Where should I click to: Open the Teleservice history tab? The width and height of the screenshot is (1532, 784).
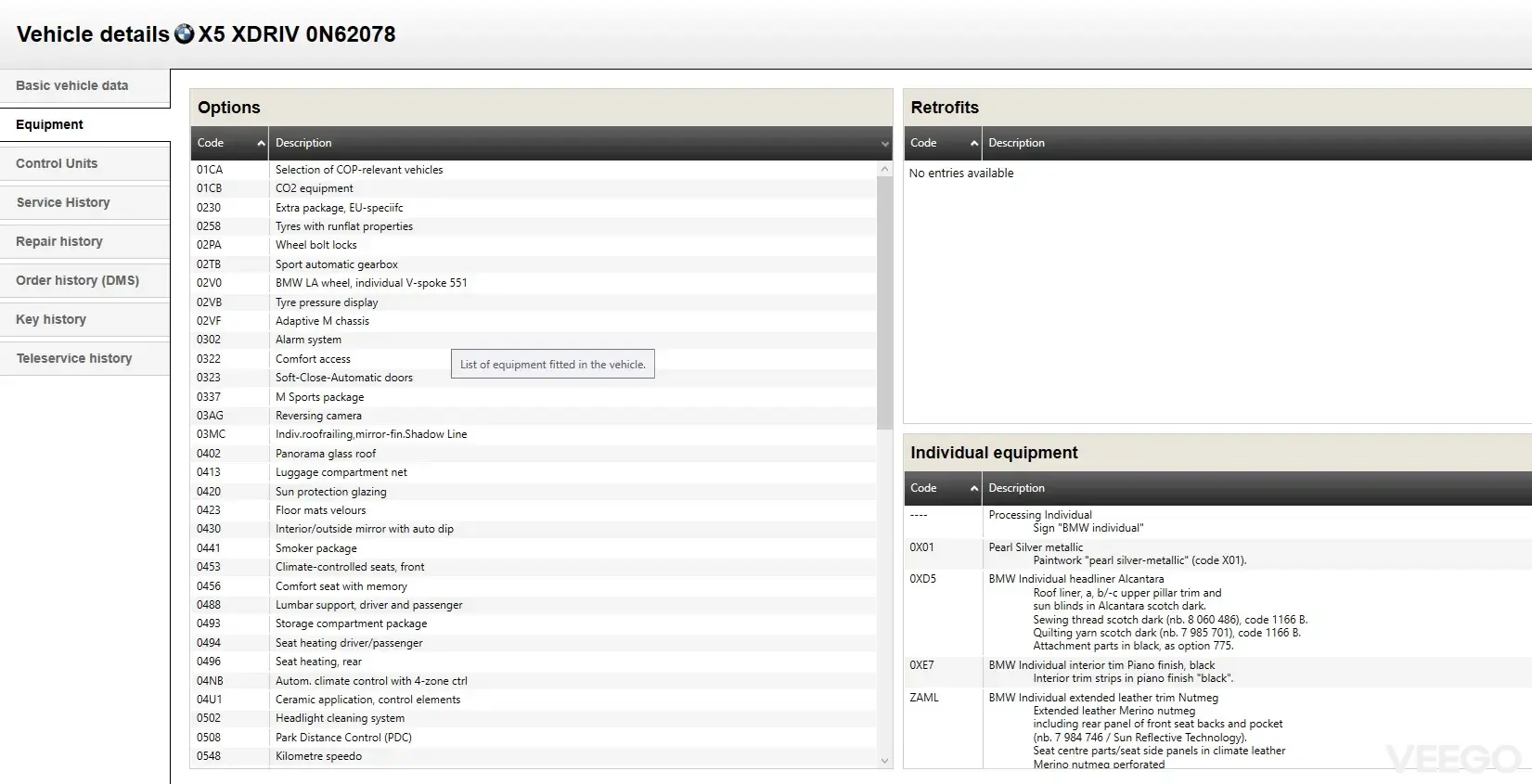click(84, 358)
